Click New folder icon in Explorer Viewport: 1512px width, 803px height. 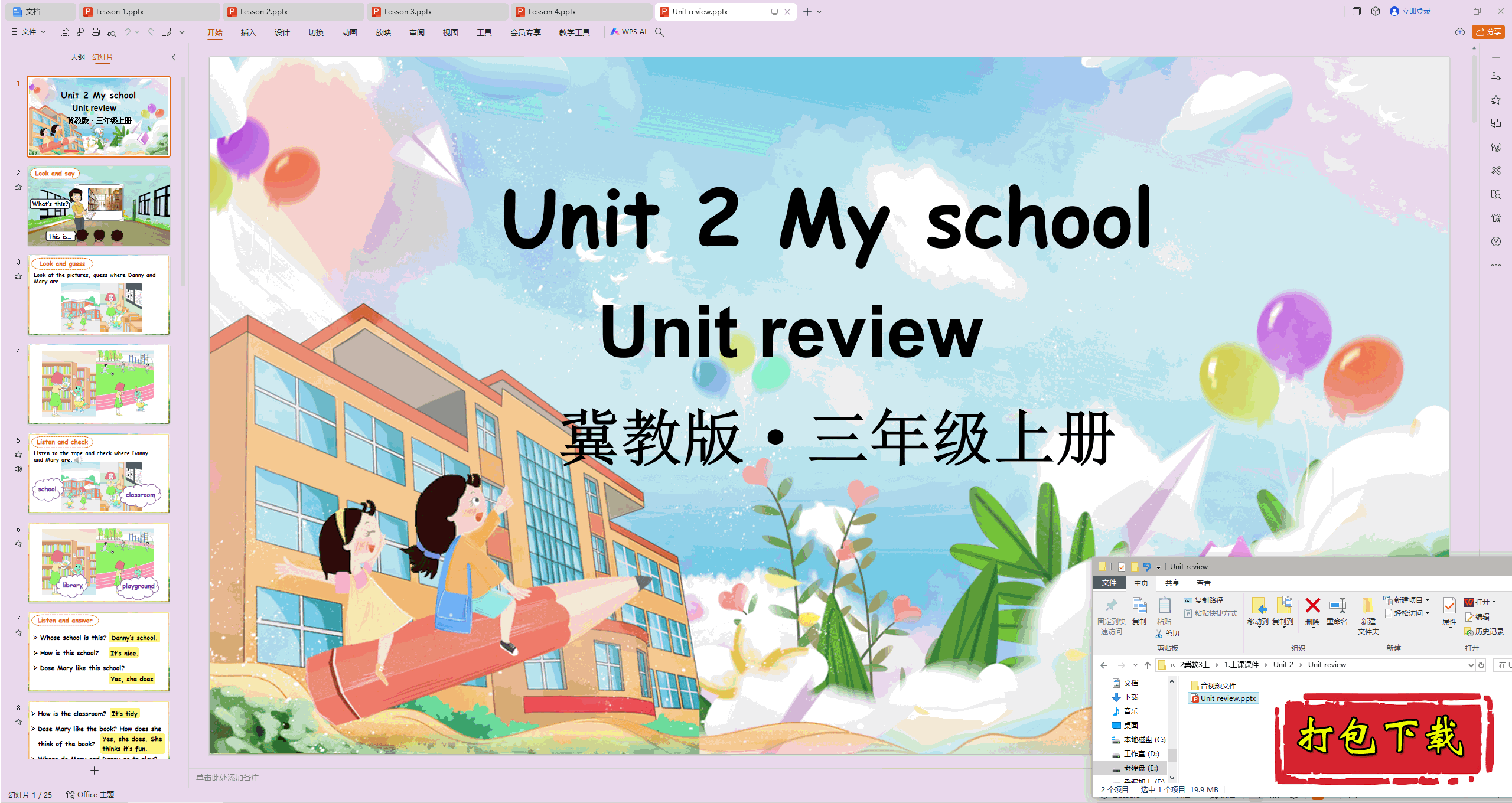1368,606
